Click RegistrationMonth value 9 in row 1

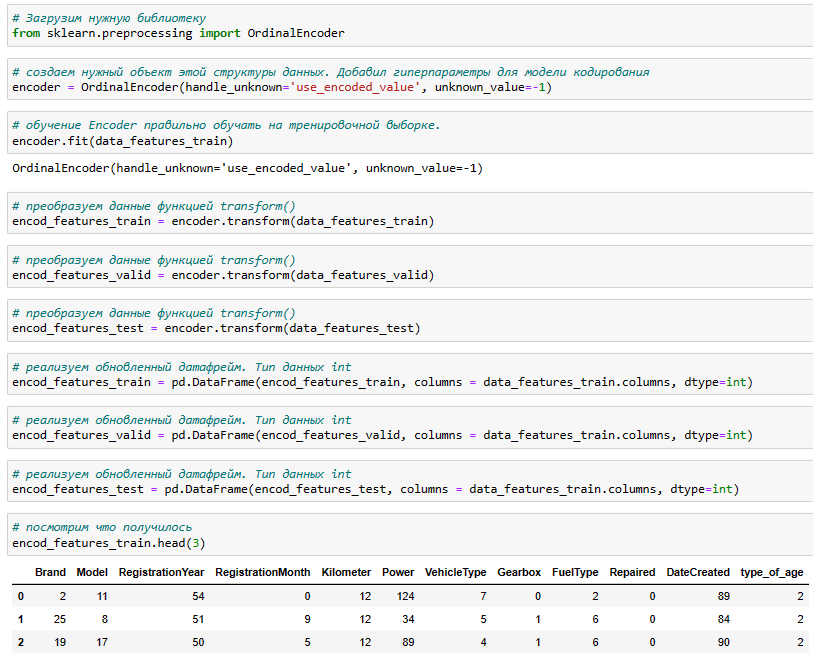pyautogui.click(x=307, y=619)
